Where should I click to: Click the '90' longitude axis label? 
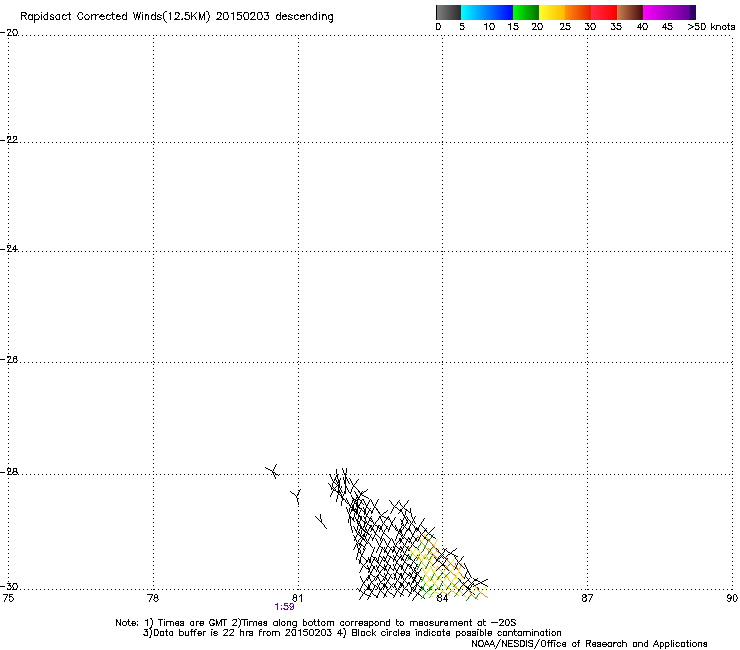(732, 598)
